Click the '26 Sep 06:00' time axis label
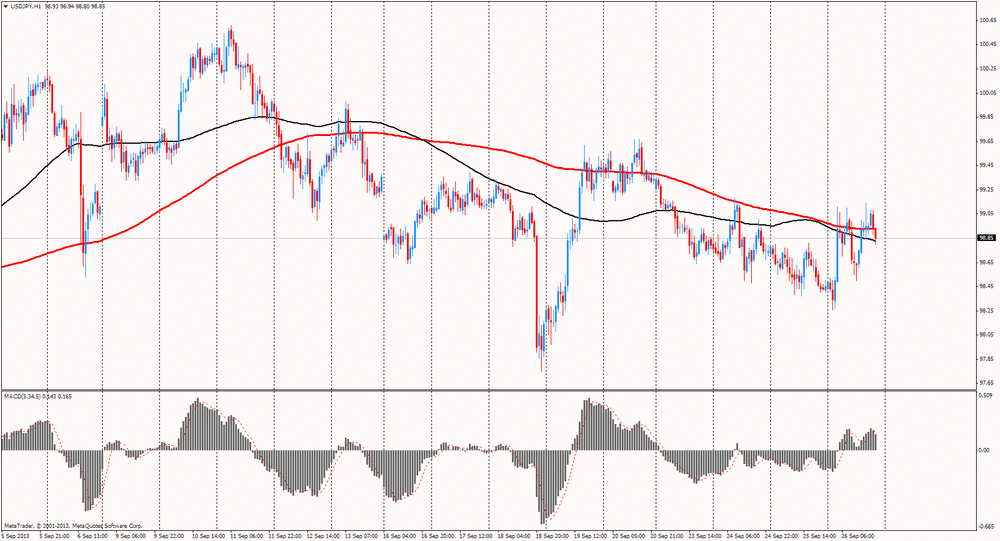 (858, 536)
